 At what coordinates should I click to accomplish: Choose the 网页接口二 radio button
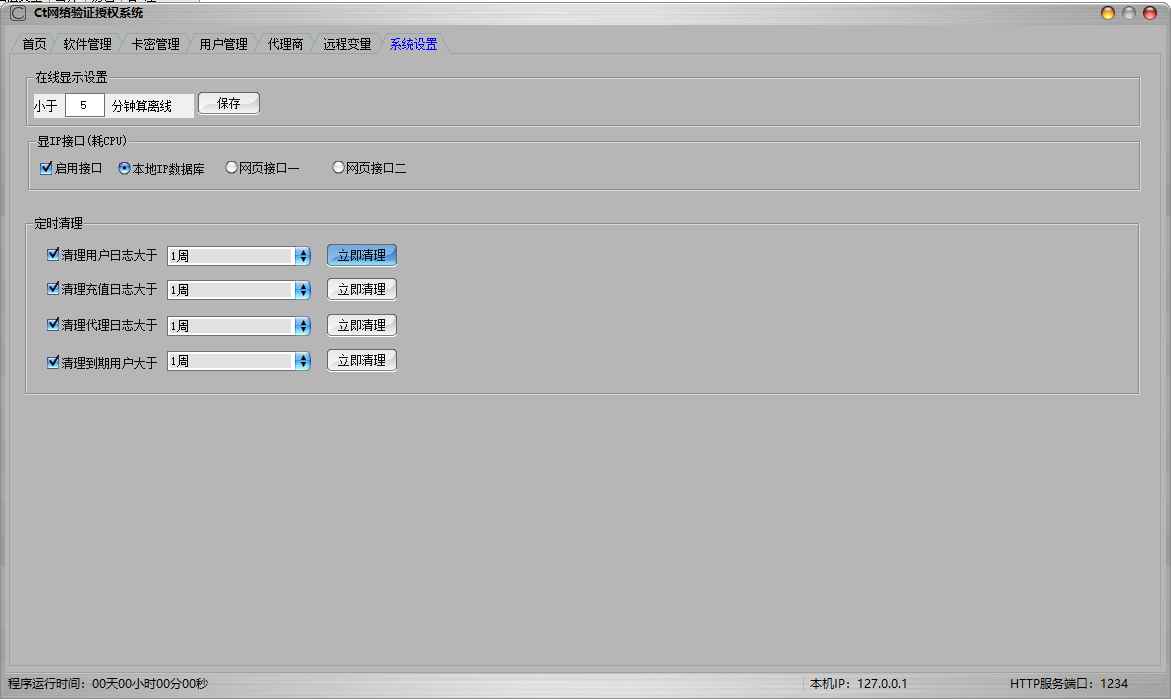click(338, 168)
